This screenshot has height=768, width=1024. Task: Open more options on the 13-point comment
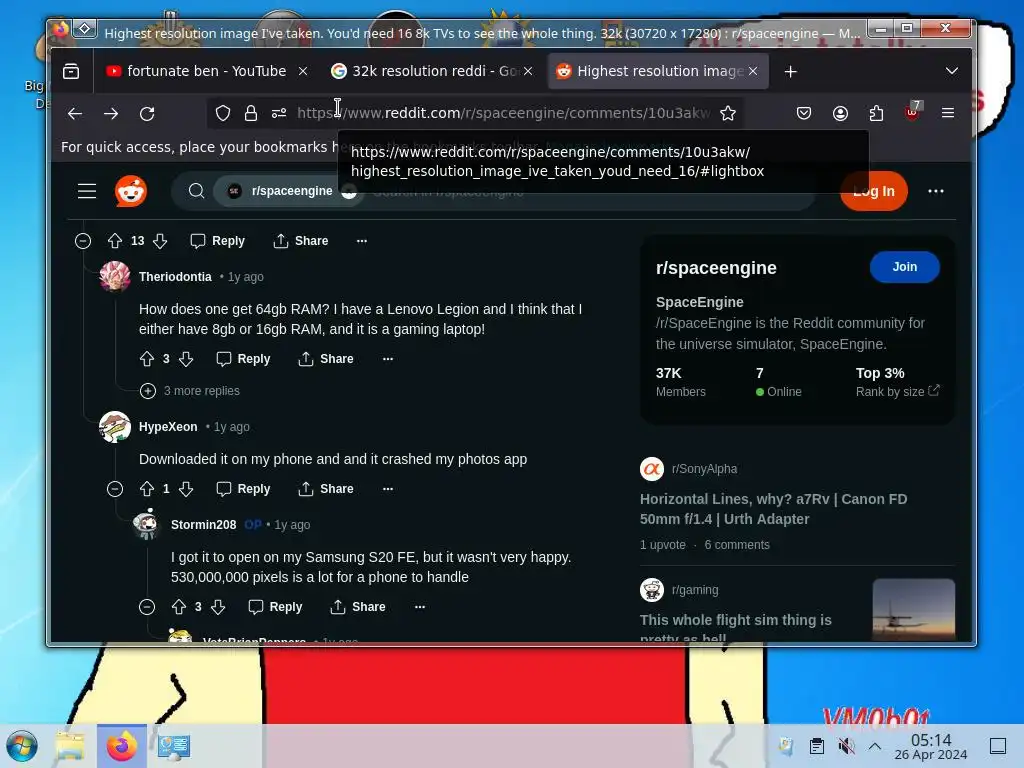[x=362, y=241]
